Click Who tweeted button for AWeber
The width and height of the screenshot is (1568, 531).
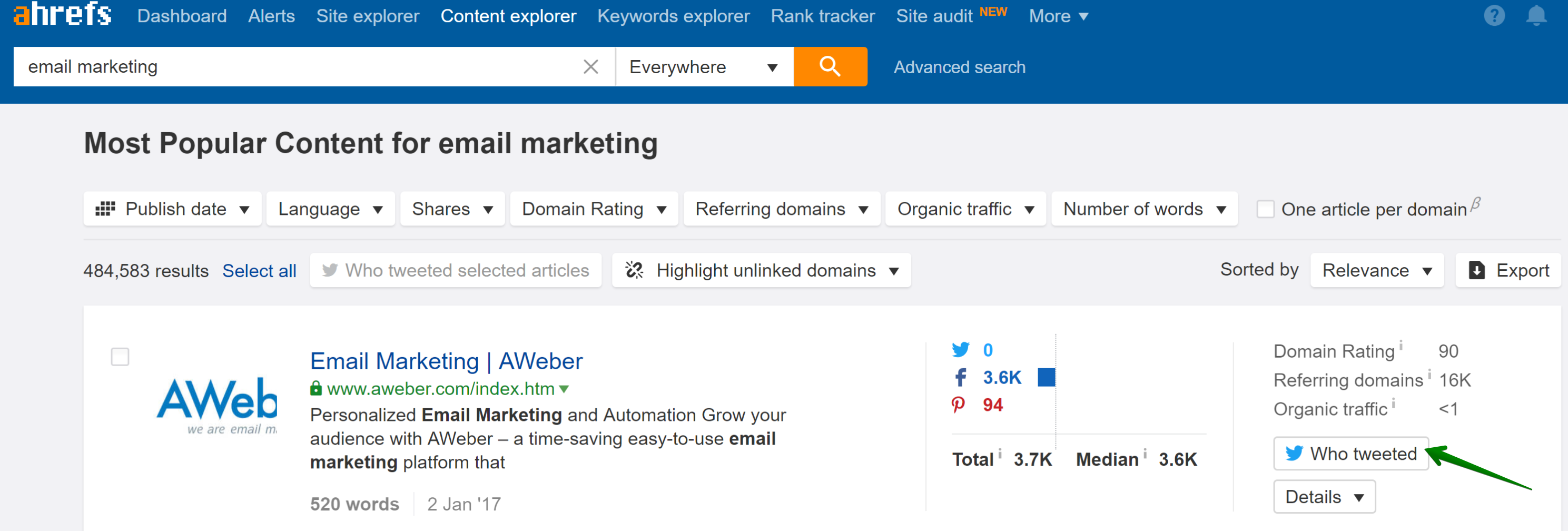1350,453
